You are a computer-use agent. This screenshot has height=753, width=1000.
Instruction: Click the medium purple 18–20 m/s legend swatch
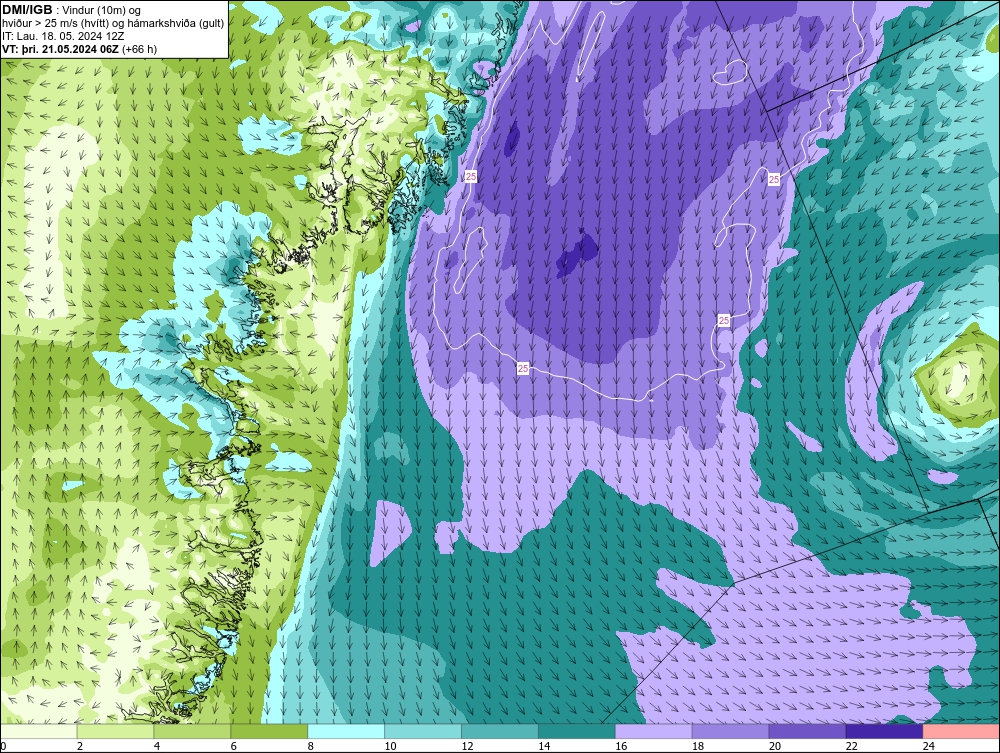point(731,731)
